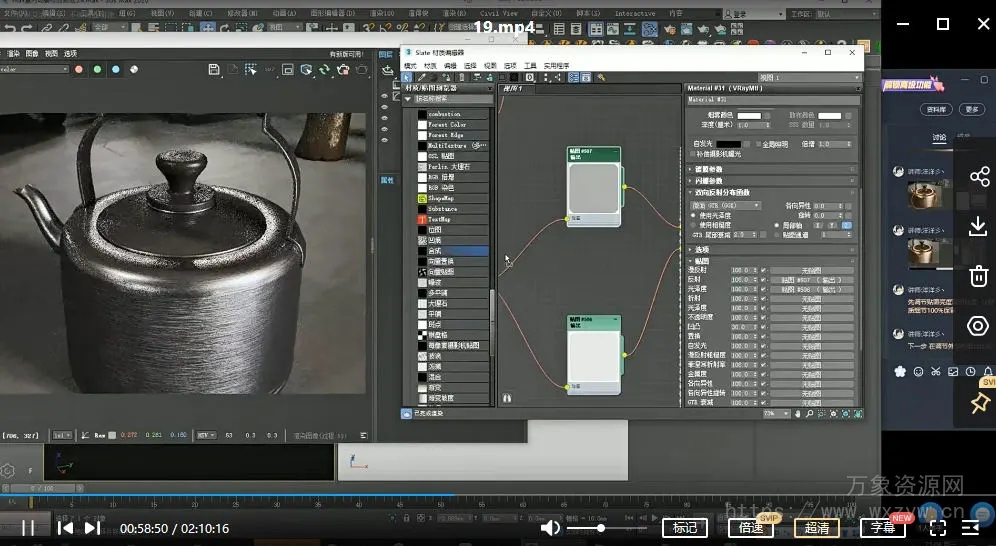Image resolution: width=996 pixels, height=546 pixels.
Task: Click the 倍速 playback speed button
Action: [750, 528]
